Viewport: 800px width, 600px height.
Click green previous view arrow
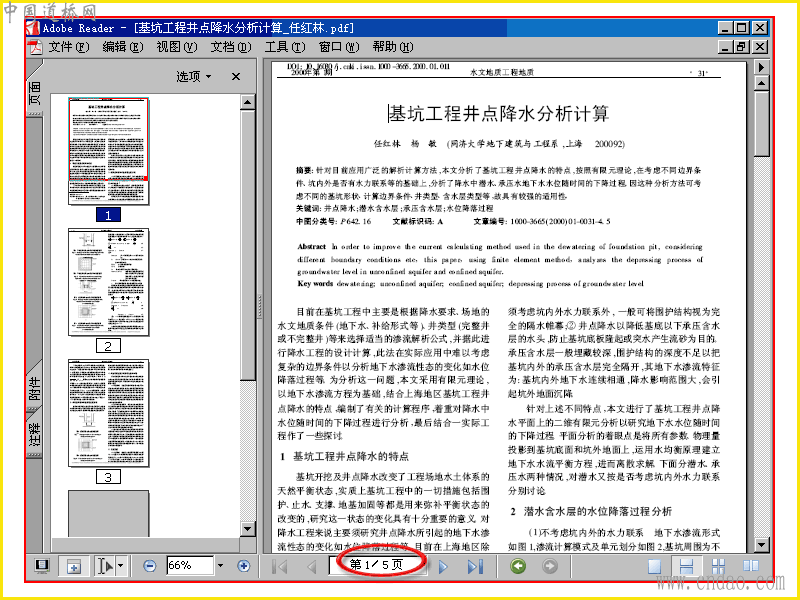[x=518, y=566]
